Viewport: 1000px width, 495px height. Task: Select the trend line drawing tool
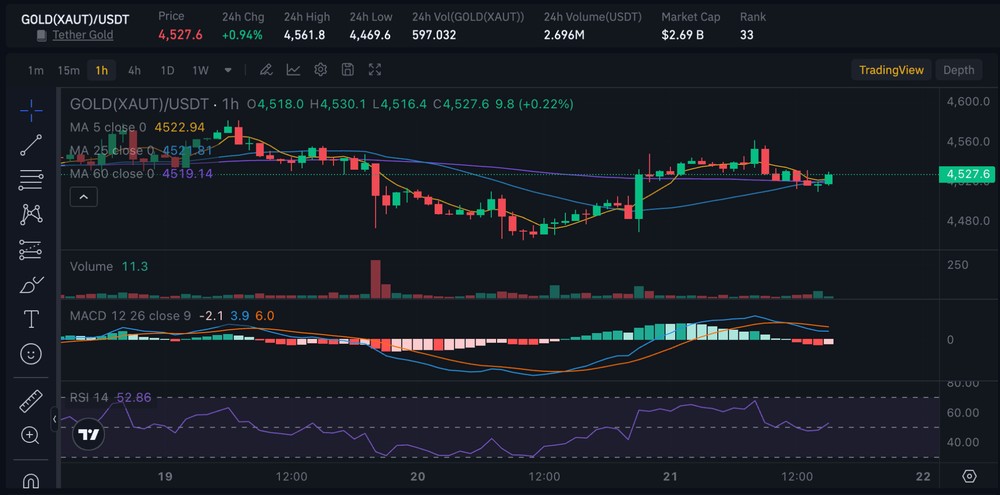click(31, 145)
